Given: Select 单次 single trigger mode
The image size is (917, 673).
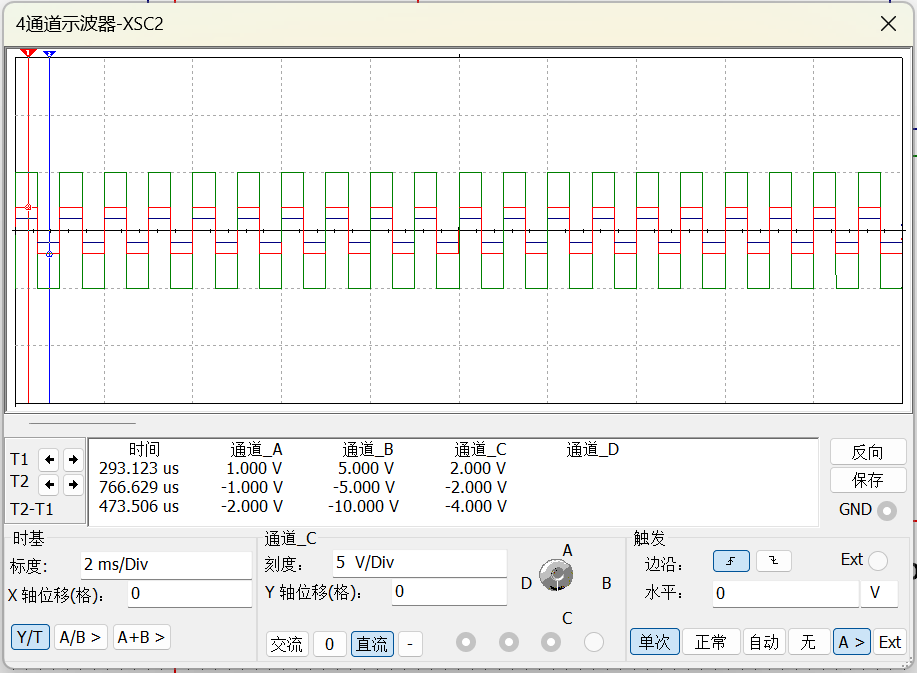Looking at the screenshot, I should pyautogui.click(x=655, y=642).
